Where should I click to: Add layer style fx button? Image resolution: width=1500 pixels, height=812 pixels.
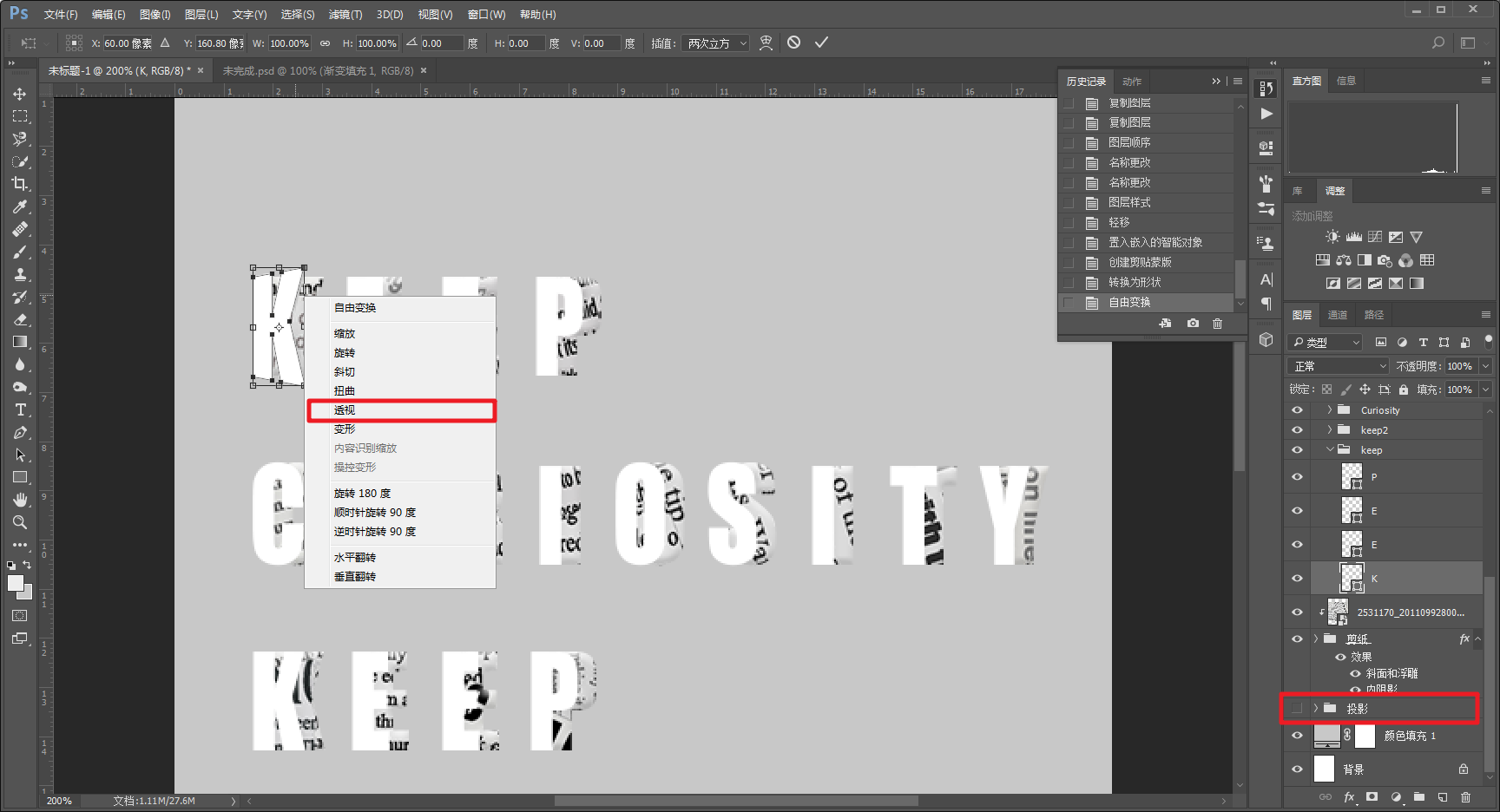(1349, 797)
